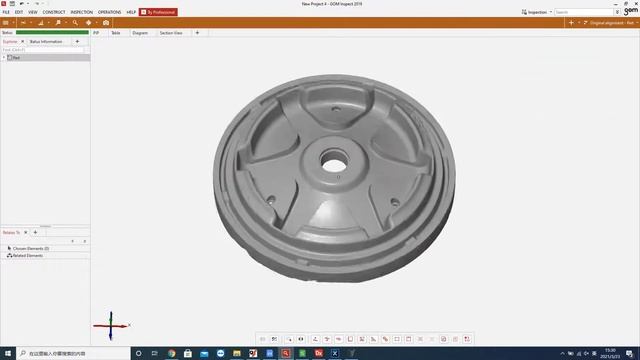The width and height of the screenshot is (640, 360).
Task: Select the Explorer tab
Action: [x=10, y=42]
